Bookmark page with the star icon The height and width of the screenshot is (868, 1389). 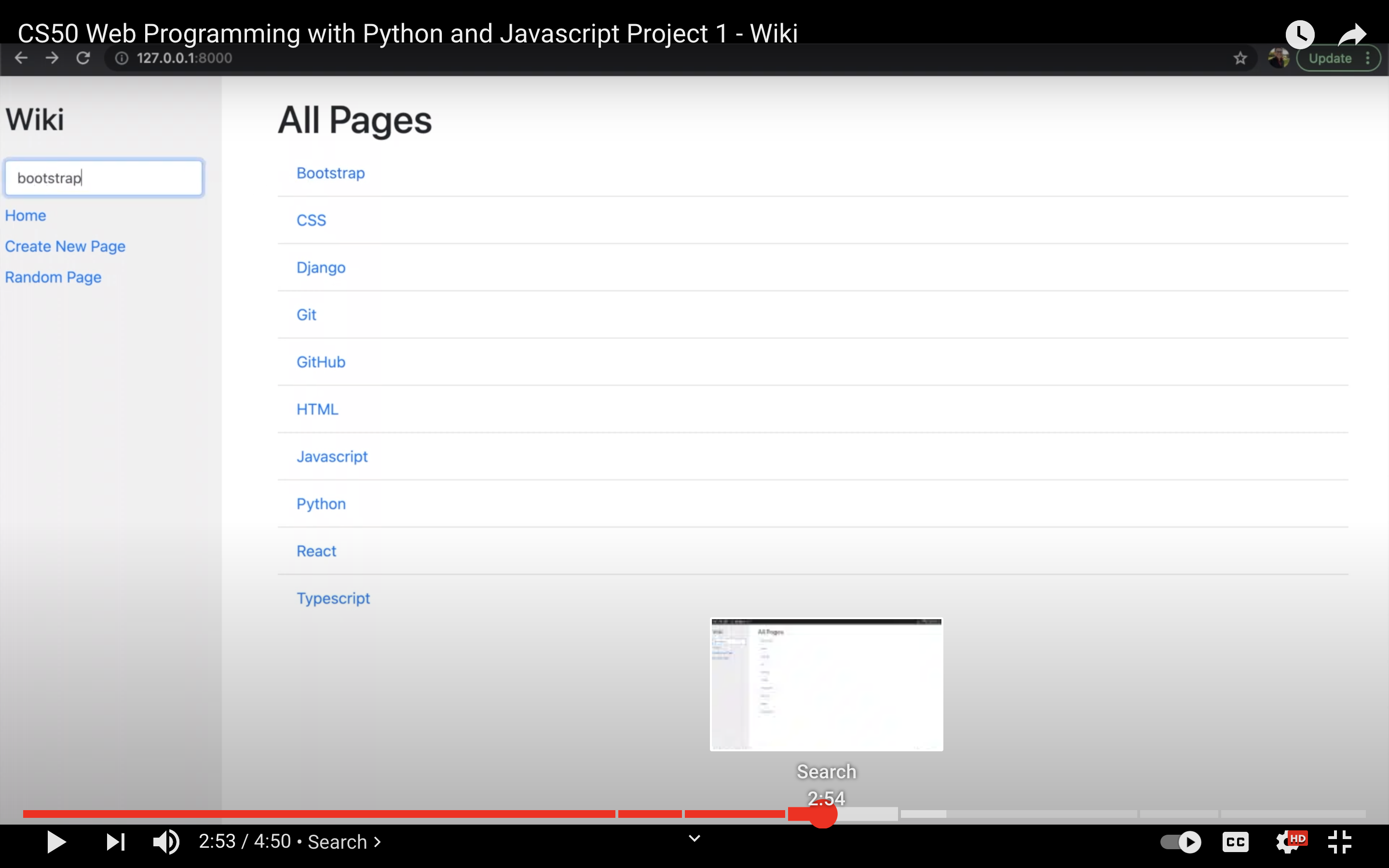(x=1240, y=58)
